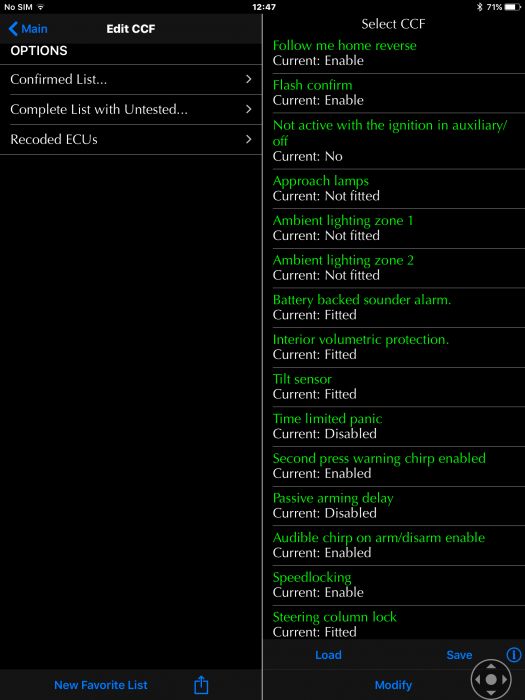Click the Load button
Viewport: 525px width, 700px height.
328,654
